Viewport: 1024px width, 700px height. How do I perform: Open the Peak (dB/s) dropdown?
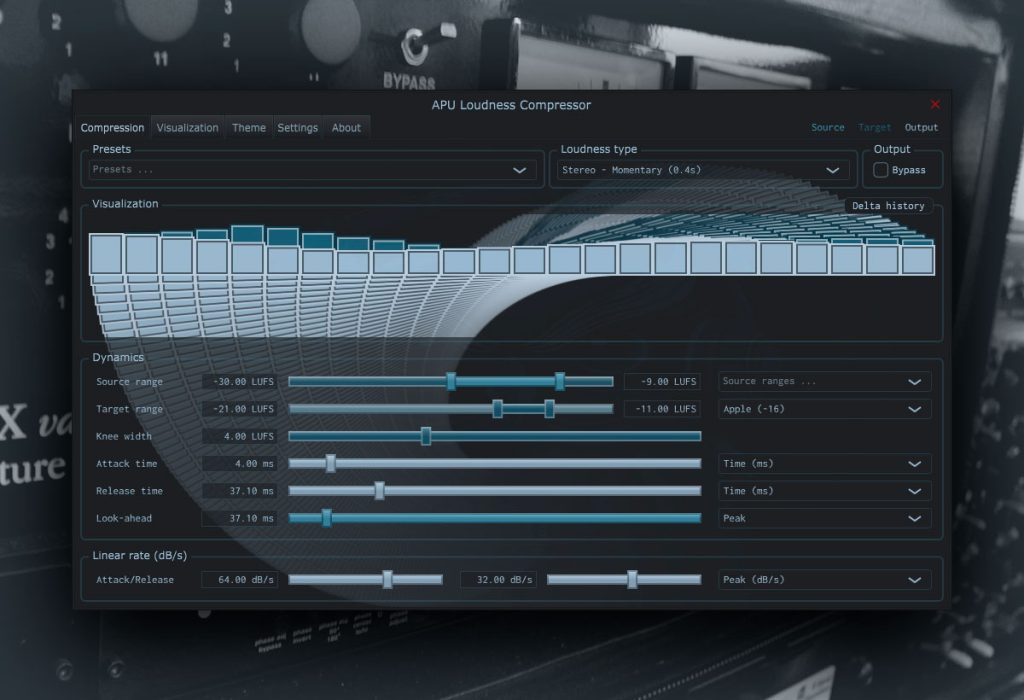(824, 580)
